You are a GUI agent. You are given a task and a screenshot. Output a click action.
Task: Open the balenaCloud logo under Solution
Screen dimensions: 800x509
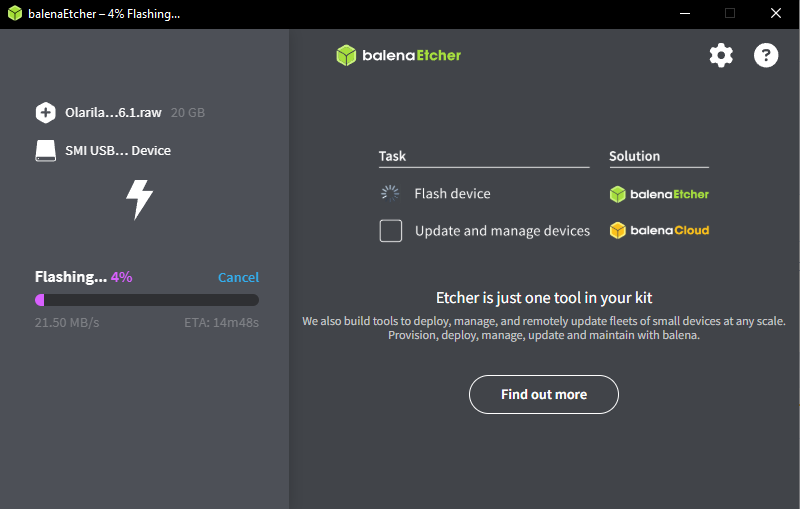659,231
